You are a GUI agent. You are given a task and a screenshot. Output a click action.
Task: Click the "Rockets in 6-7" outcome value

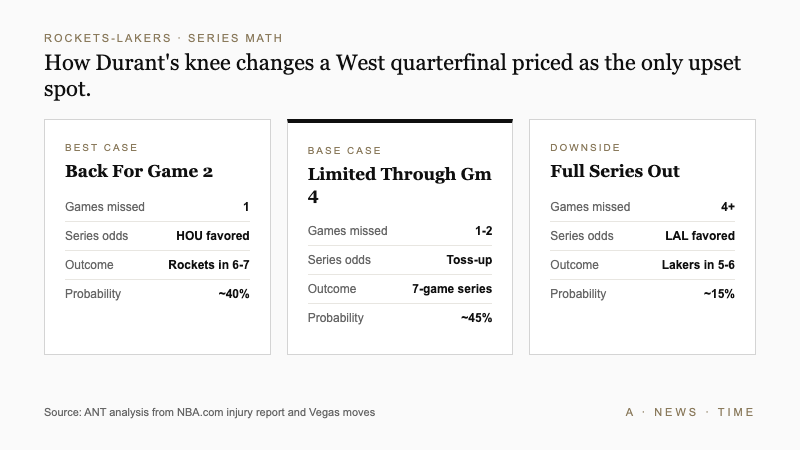click(x=209, y=265)
